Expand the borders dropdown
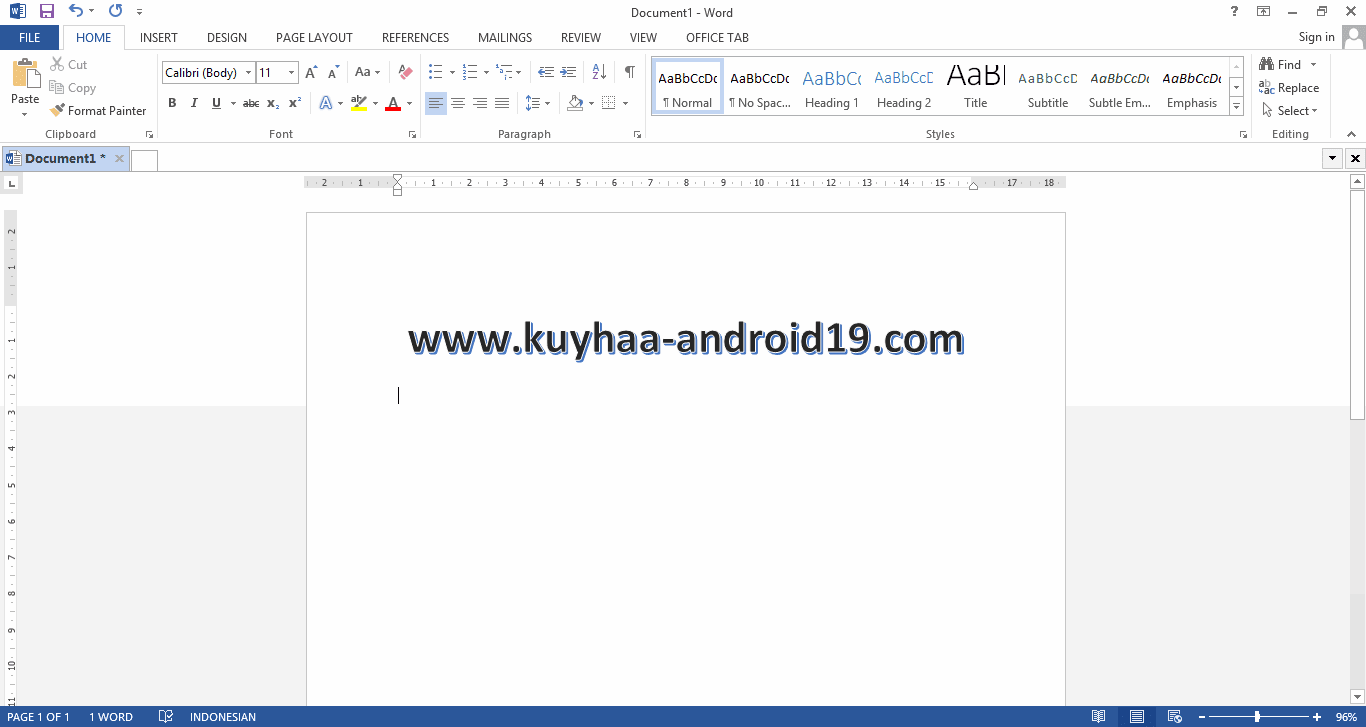This screenshot has height=727, width=1366. pyautogui.click(x=625, y=103)
